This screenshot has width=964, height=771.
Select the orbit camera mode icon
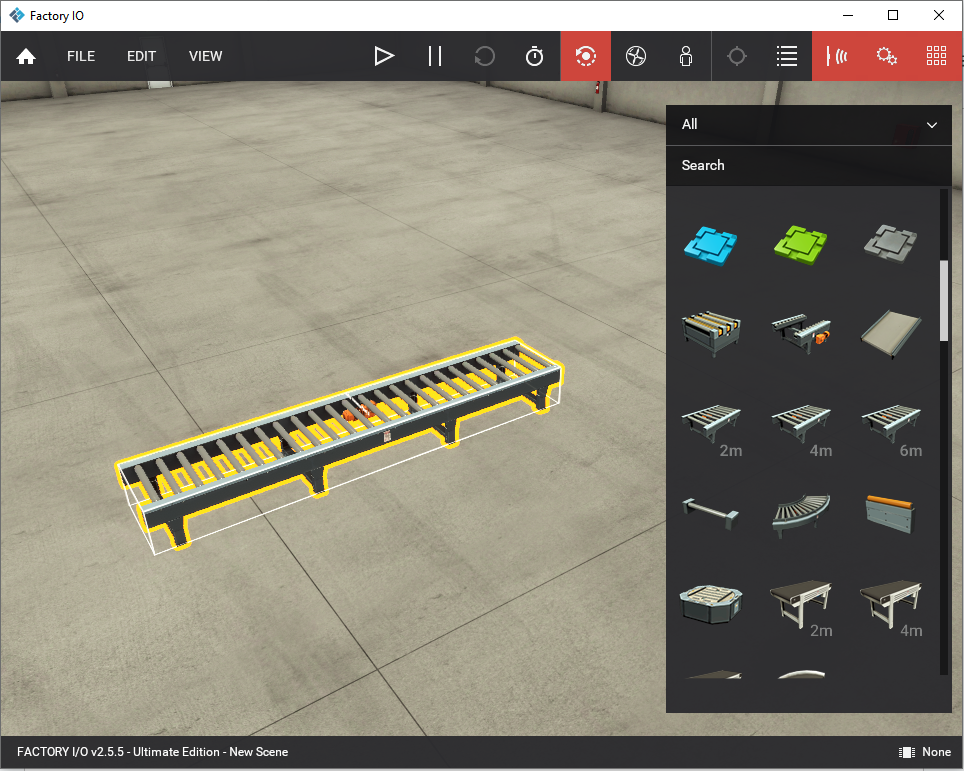[585, 56]
